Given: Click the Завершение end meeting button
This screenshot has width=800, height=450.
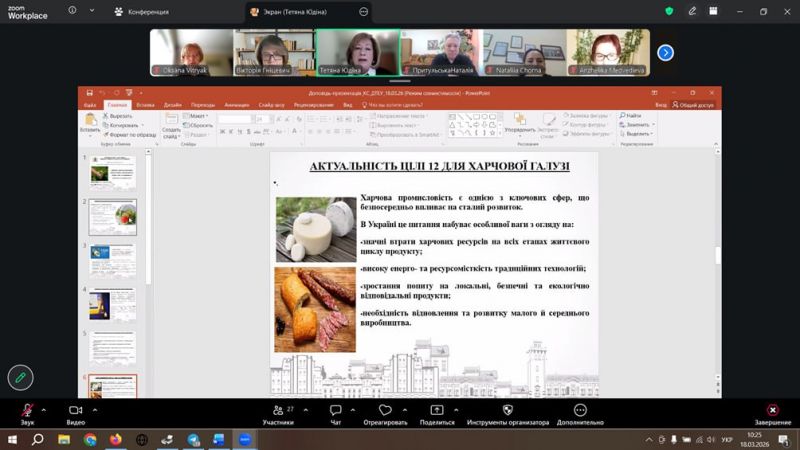Looking at the screenshot, I should click(x=772, y=411).
